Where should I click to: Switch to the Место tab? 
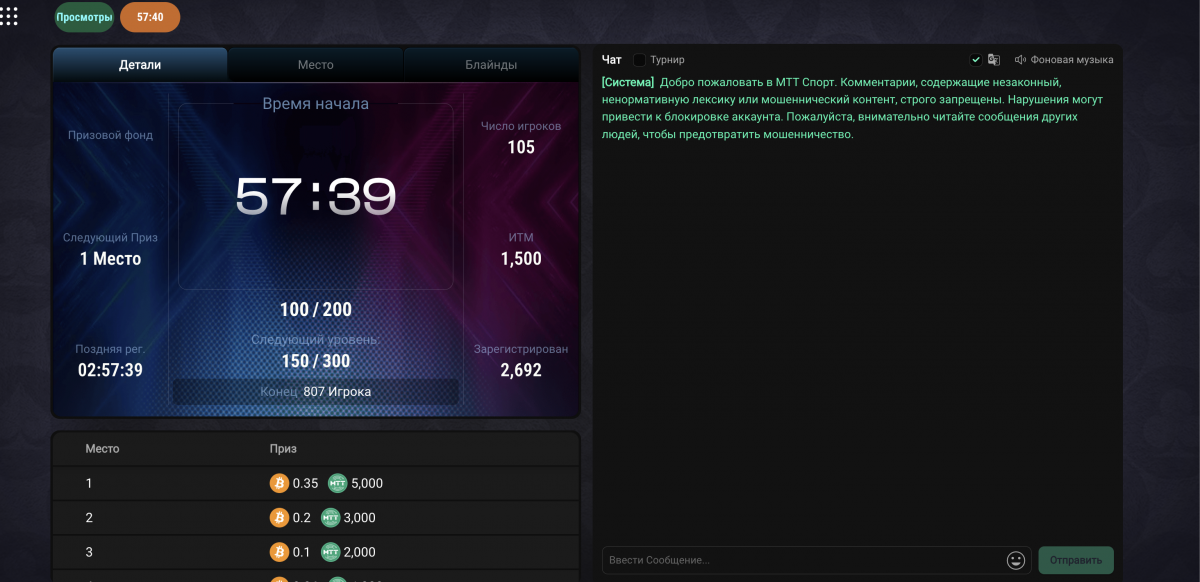(316, 65)
